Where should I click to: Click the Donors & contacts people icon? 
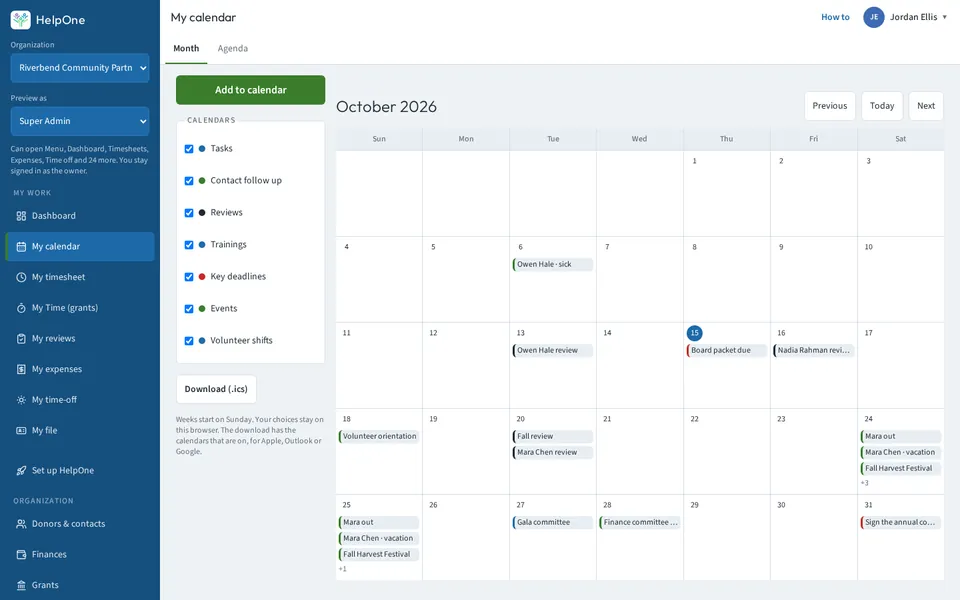pos(21,523)
